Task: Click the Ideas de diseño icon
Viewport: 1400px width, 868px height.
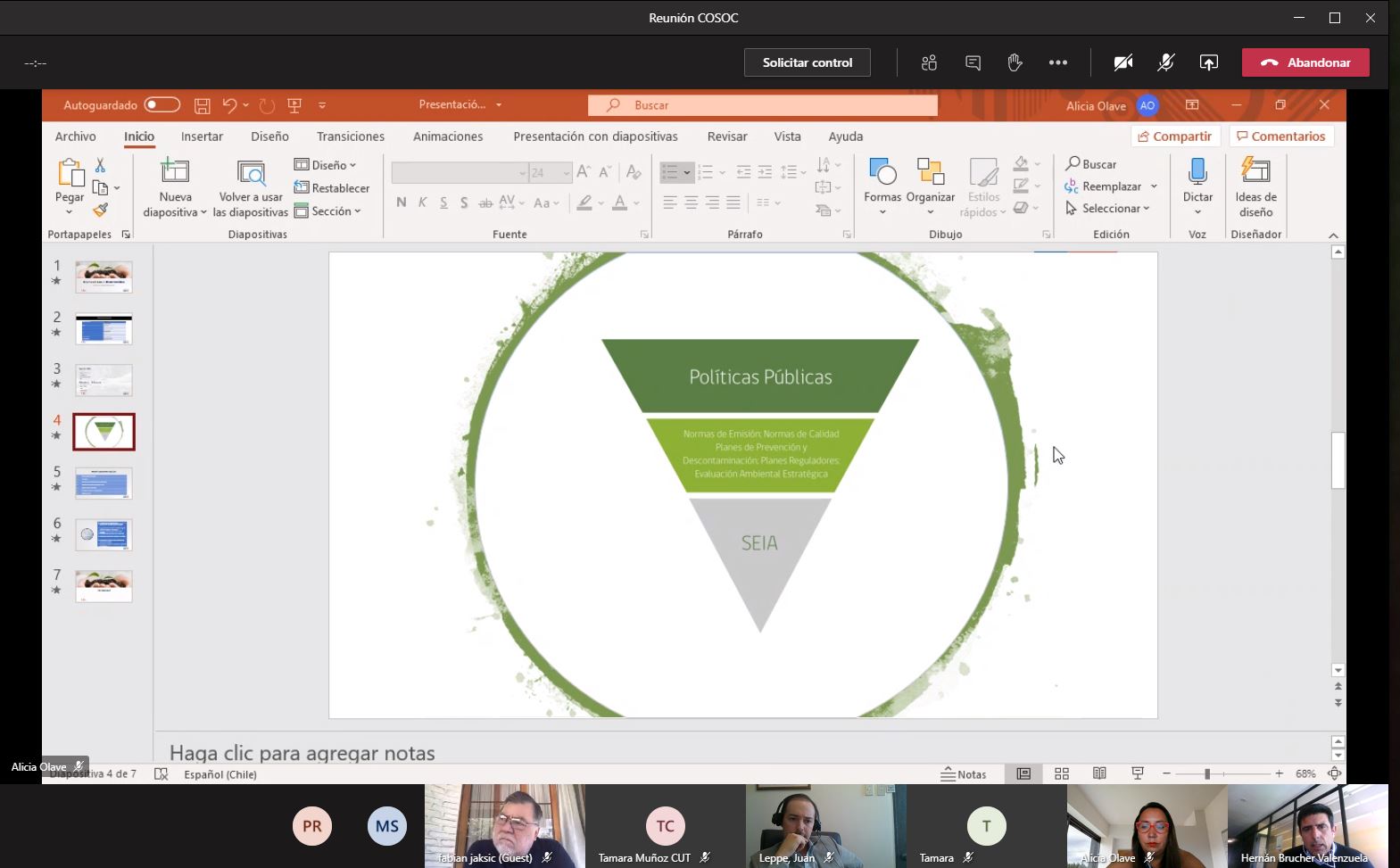Action: (x=1255, y=171)
